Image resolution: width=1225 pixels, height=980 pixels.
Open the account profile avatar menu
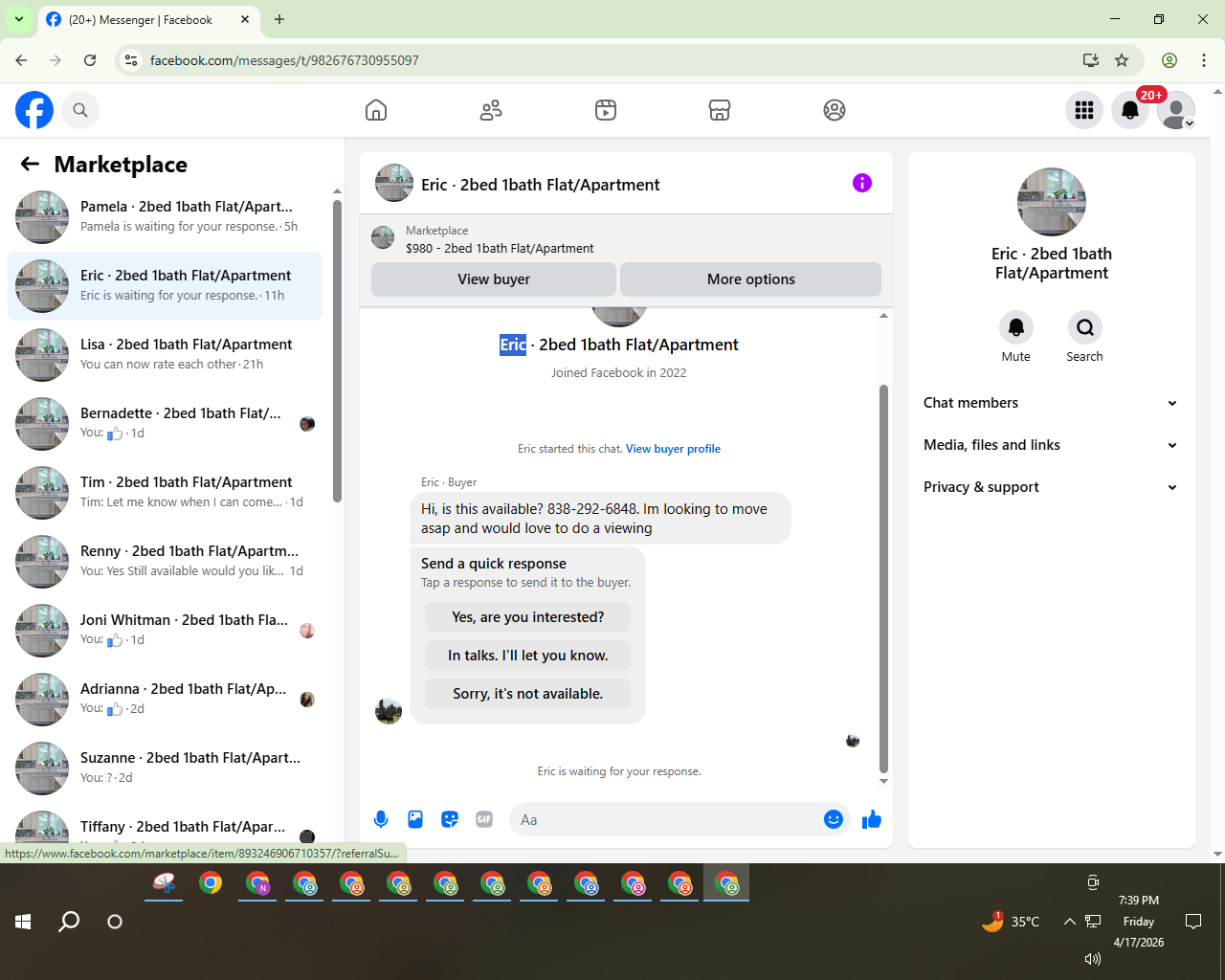pyautogui.click(x=1176, y=110)
